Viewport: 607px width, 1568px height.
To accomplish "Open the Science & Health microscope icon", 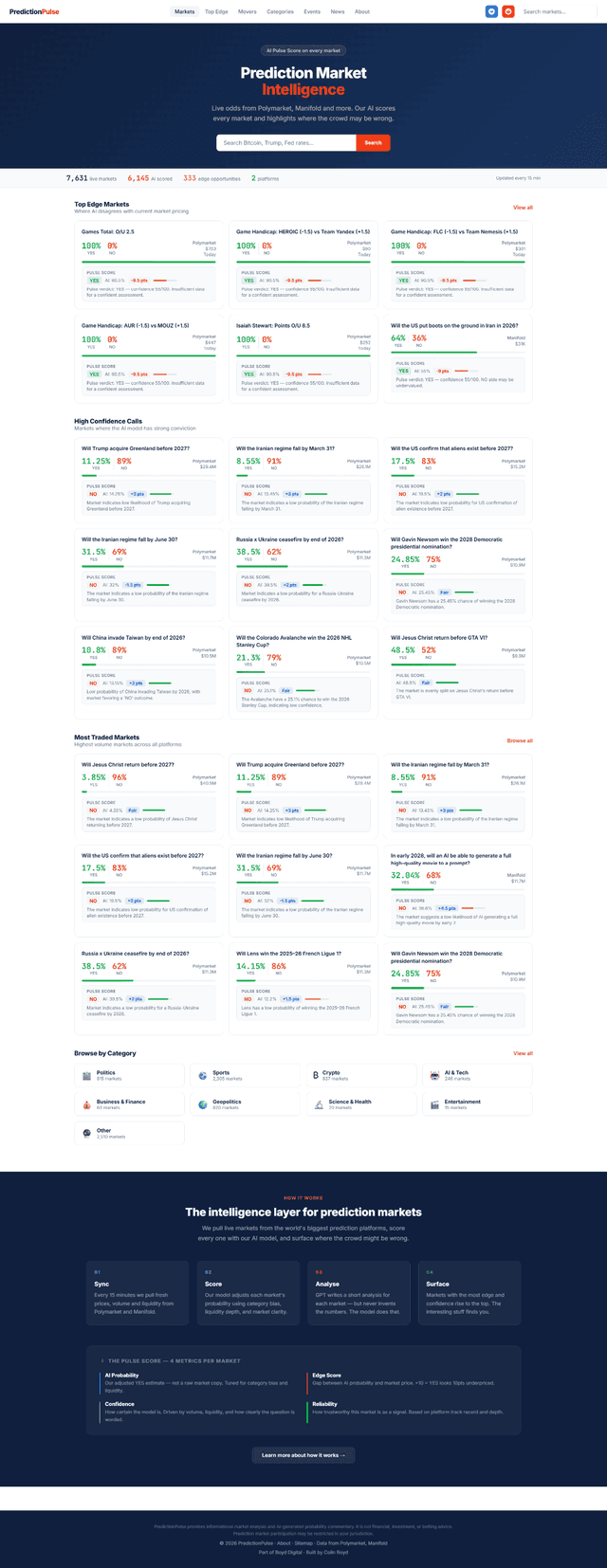I will coord(319,1104).
